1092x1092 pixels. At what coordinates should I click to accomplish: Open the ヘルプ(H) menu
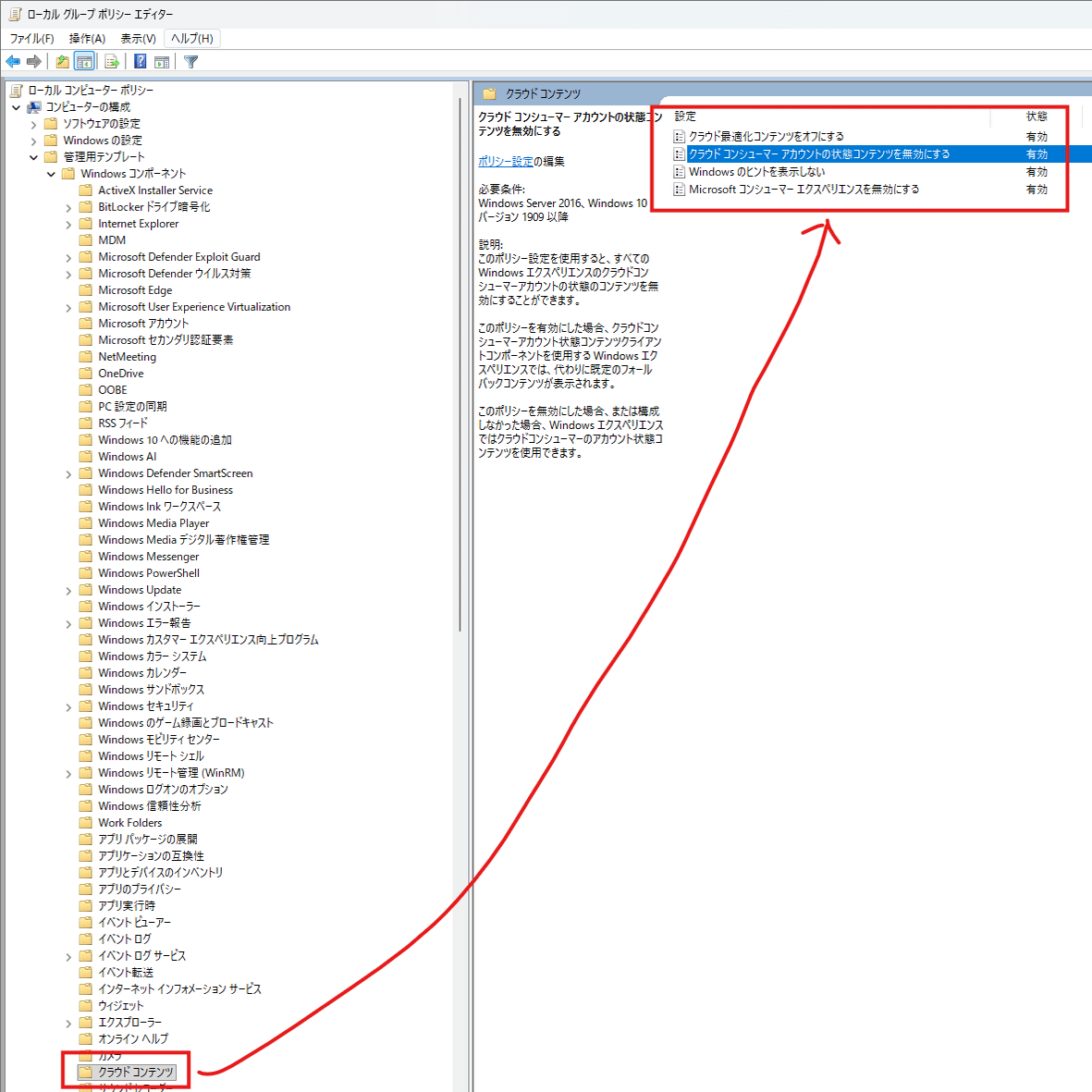192,38
